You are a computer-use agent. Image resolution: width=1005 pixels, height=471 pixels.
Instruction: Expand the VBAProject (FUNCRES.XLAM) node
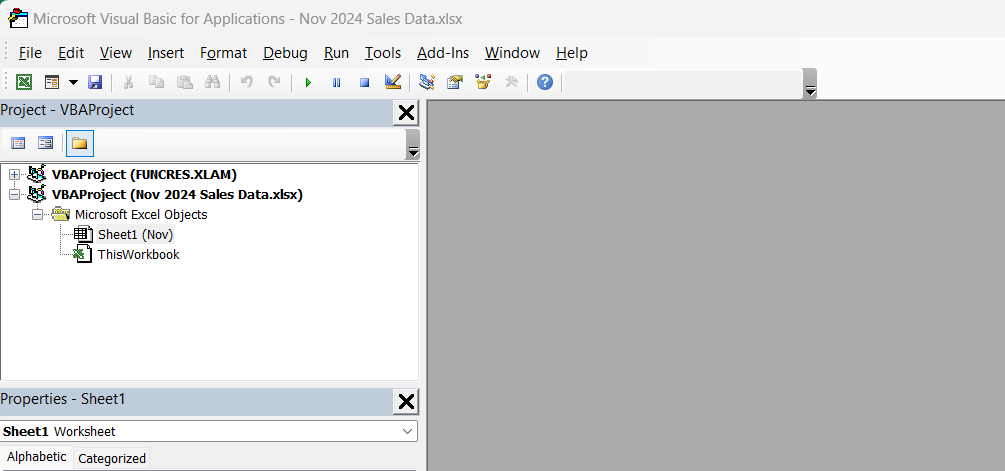click(15, 174)
